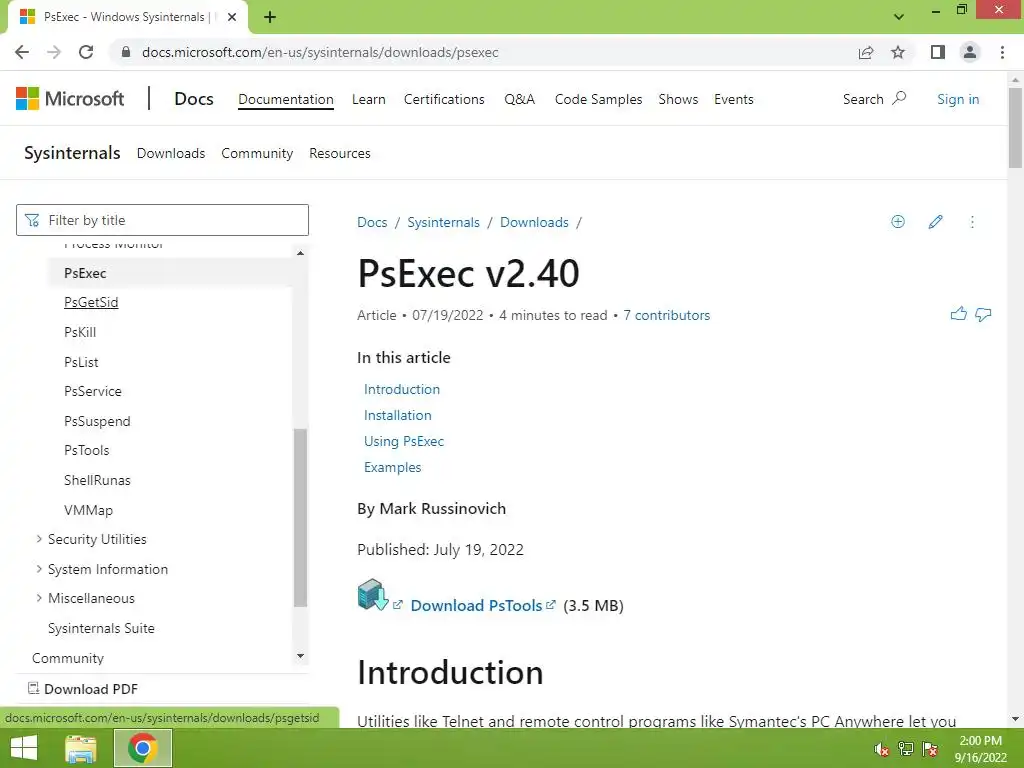
Task: Sign in to Microsoft Docs
Action: [958, 99]
